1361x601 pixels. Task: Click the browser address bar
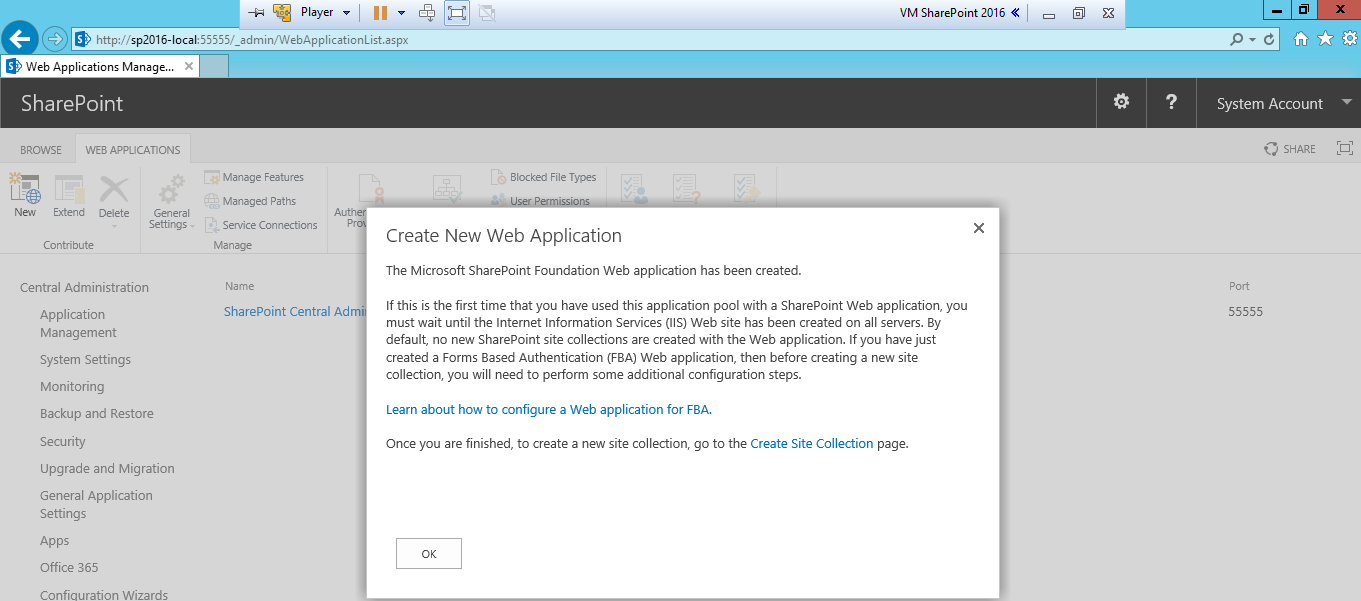click(650, 40)
